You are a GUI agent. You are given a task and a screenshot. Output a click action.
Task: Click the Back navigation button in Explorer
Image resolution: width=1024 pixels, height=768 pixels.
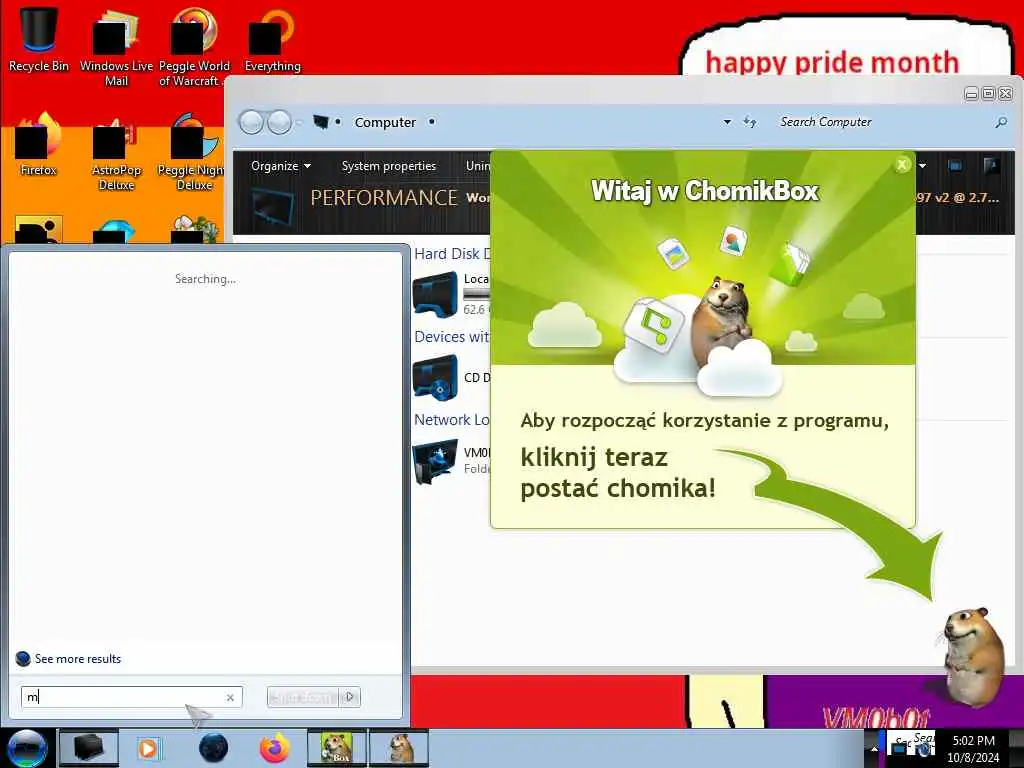click(x=251, y=122)
